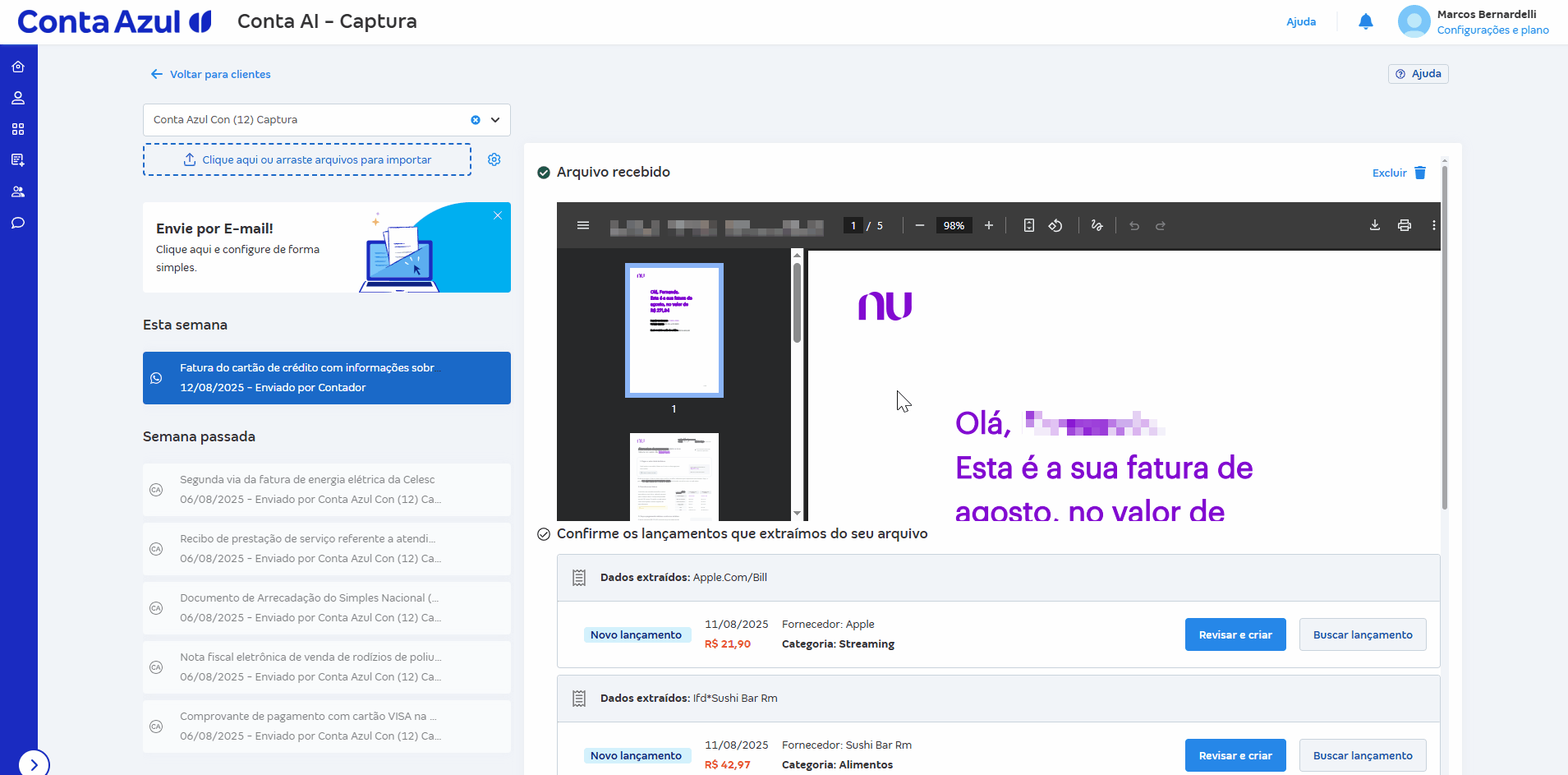
Task: Click the Arquivo recebido heading
Action: (614, 172)
